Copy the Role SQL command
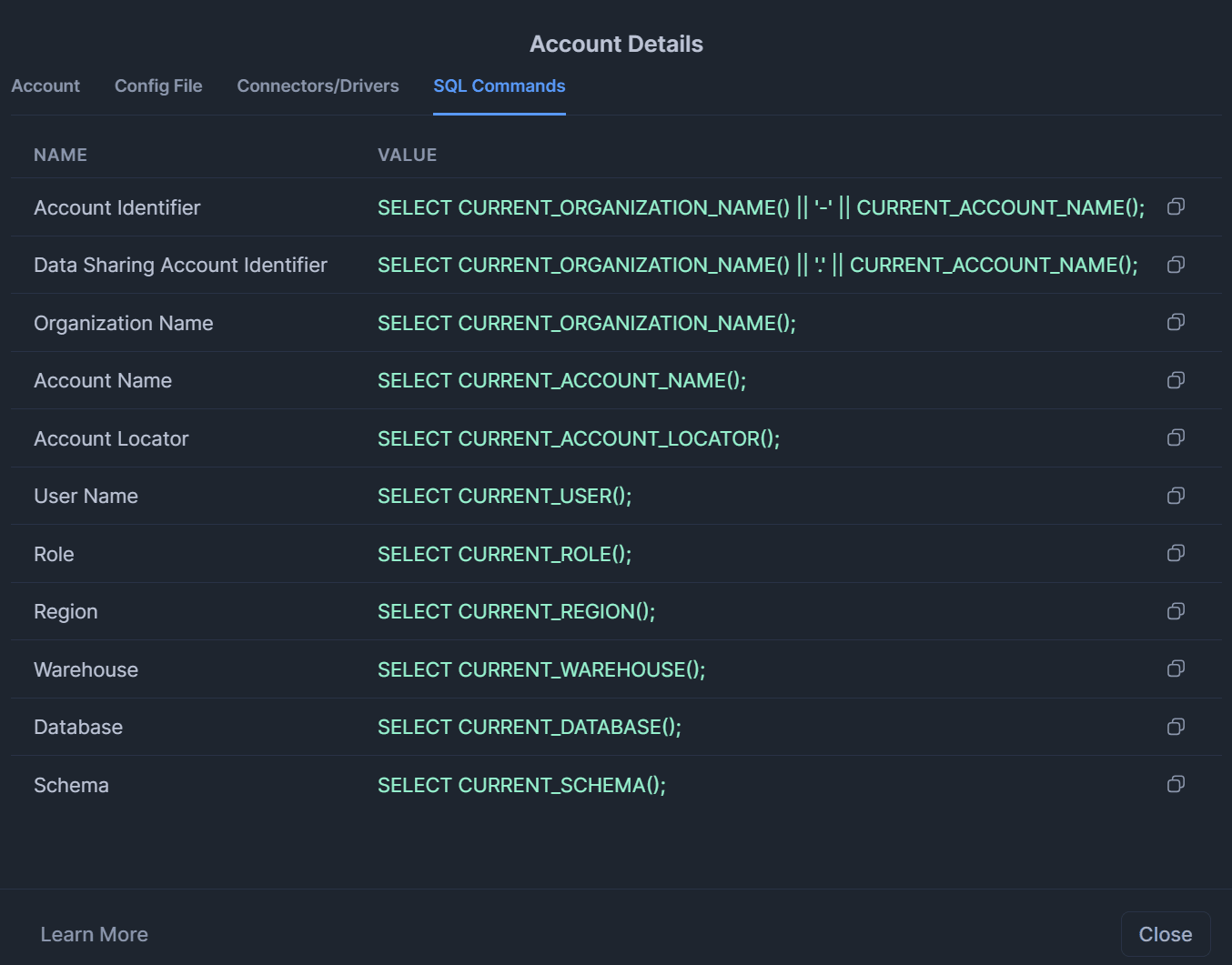 tap(1176, 553)
